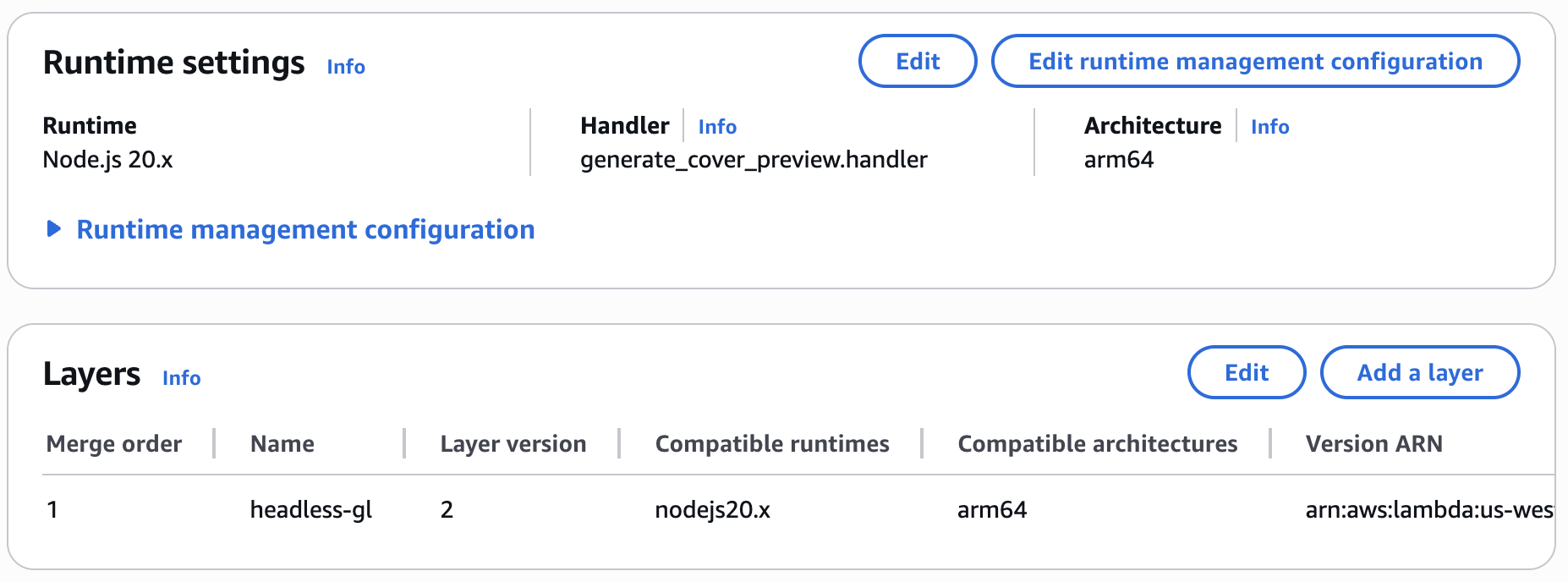Screen dimensions: 1568x582
Task: Click Edit button in Runtime settings
Action: [x=918, y=61]
